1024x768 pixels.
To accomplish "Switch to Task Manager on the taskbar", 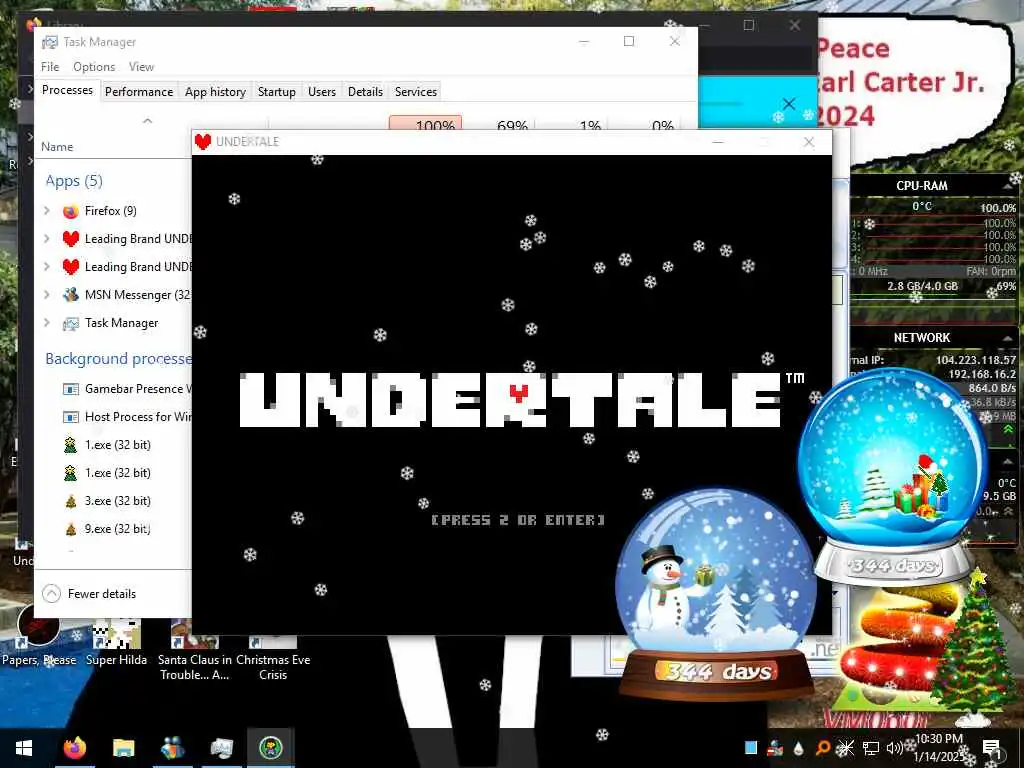I will click(x=221, y=748).
